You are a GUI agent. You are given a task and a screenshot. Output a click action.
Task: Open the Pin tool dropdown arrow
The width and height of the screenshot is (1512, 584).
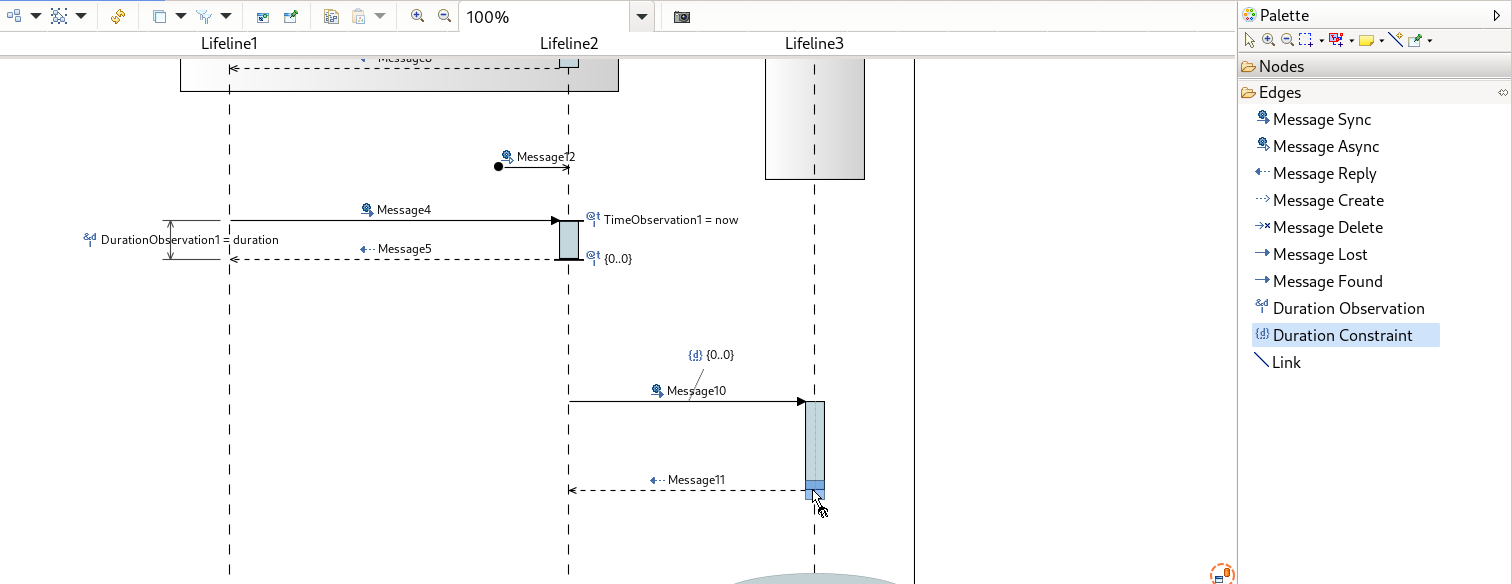1430,41
